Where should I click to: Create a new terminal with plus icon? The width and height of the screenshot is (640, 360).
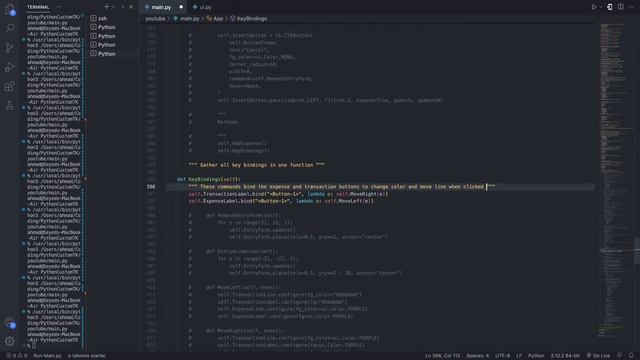click(106, 7)
